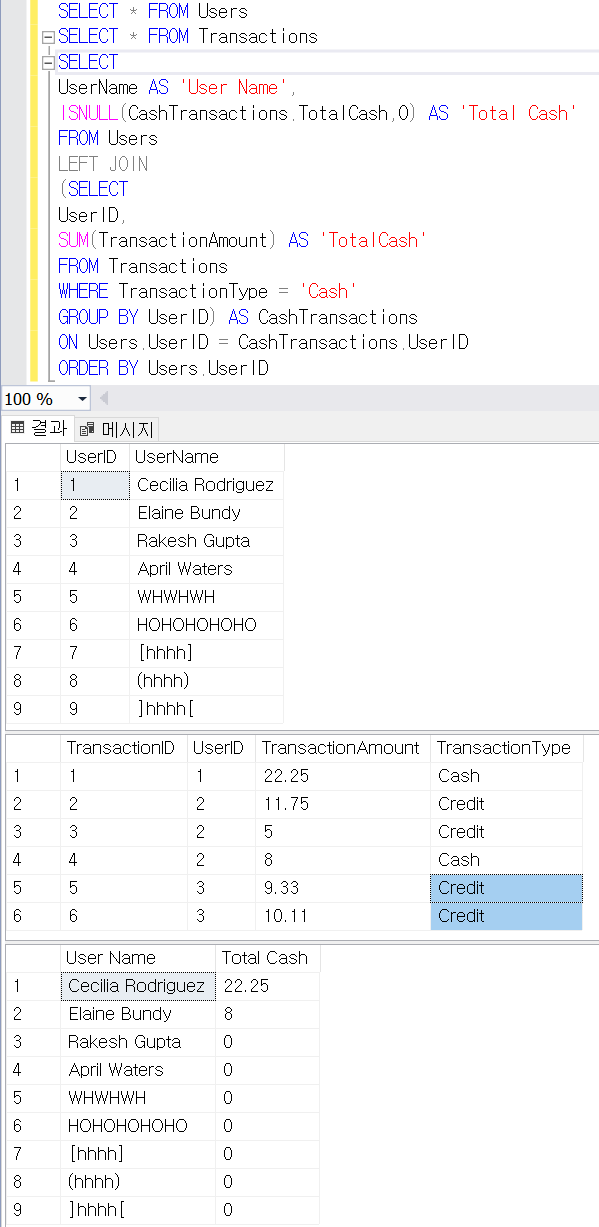This screenshot has height=1227, width=599.
Task: Select April Waters in the UserName column
Action: [x=207, y=569]
